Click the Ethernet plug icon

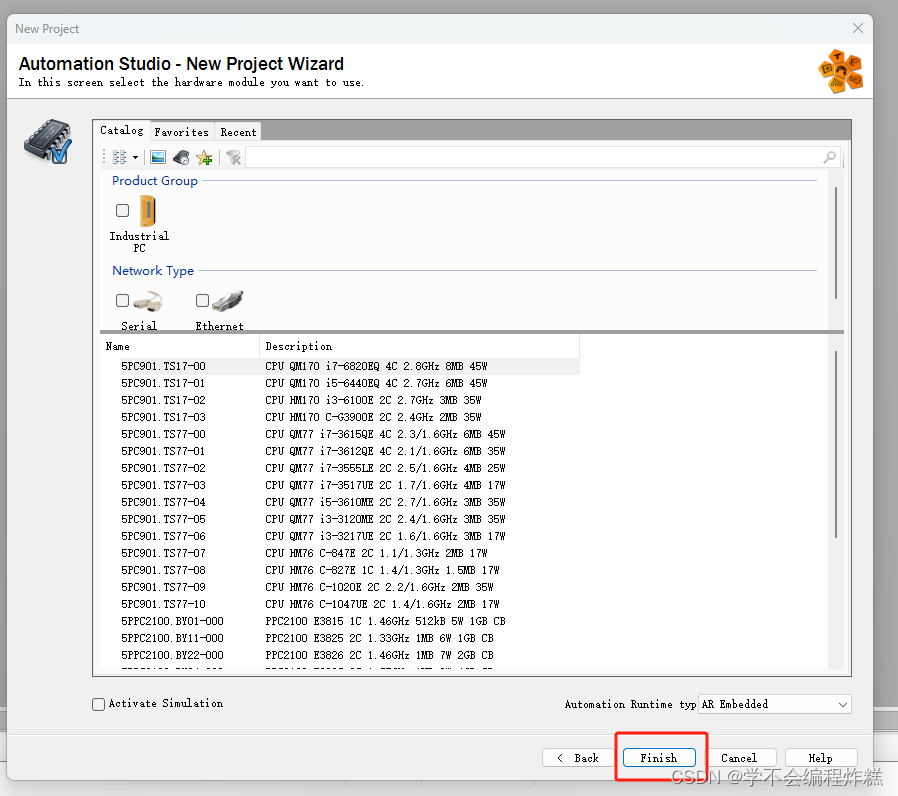(227, 300)
